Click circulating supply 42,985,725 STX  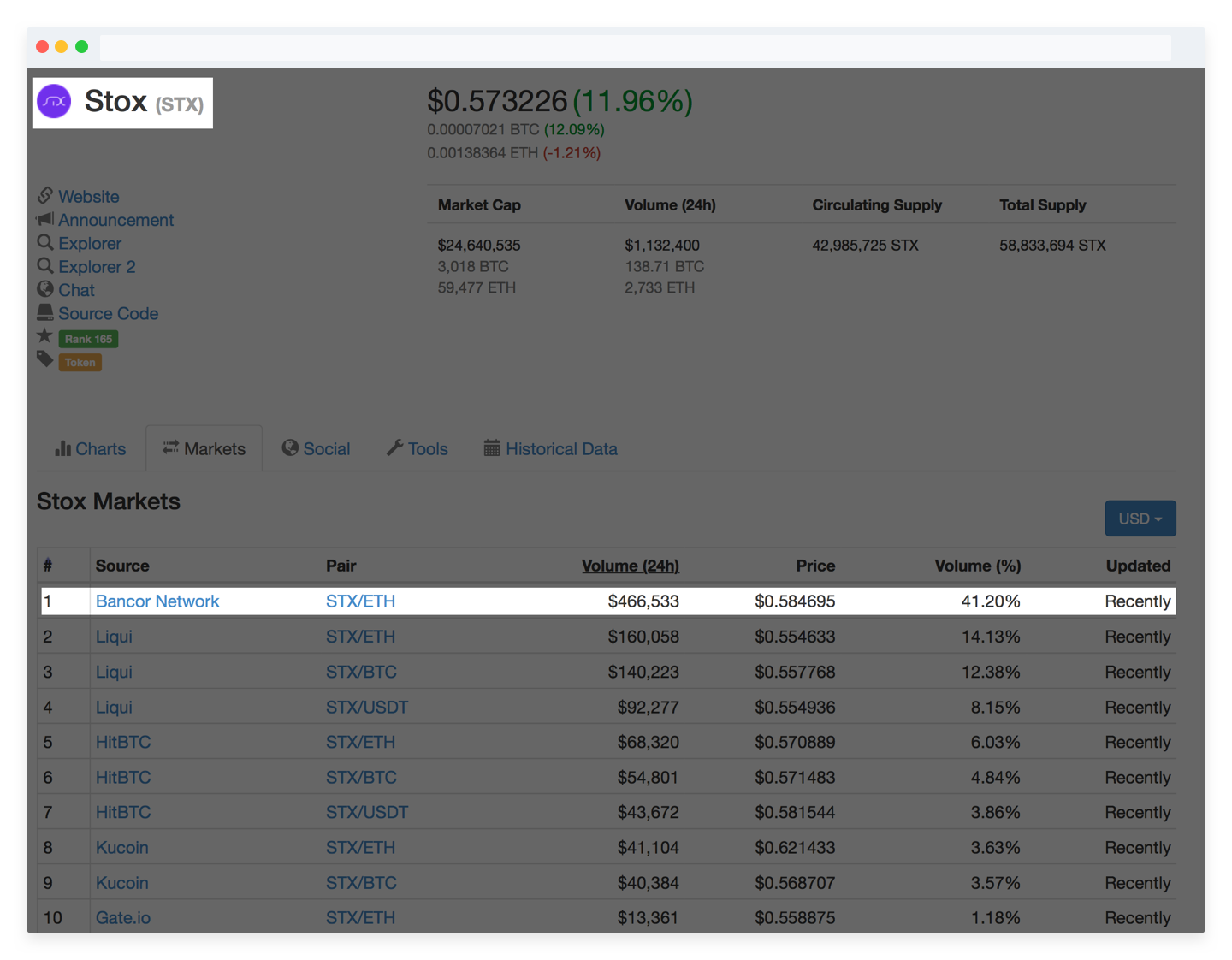tap(865, 245)
